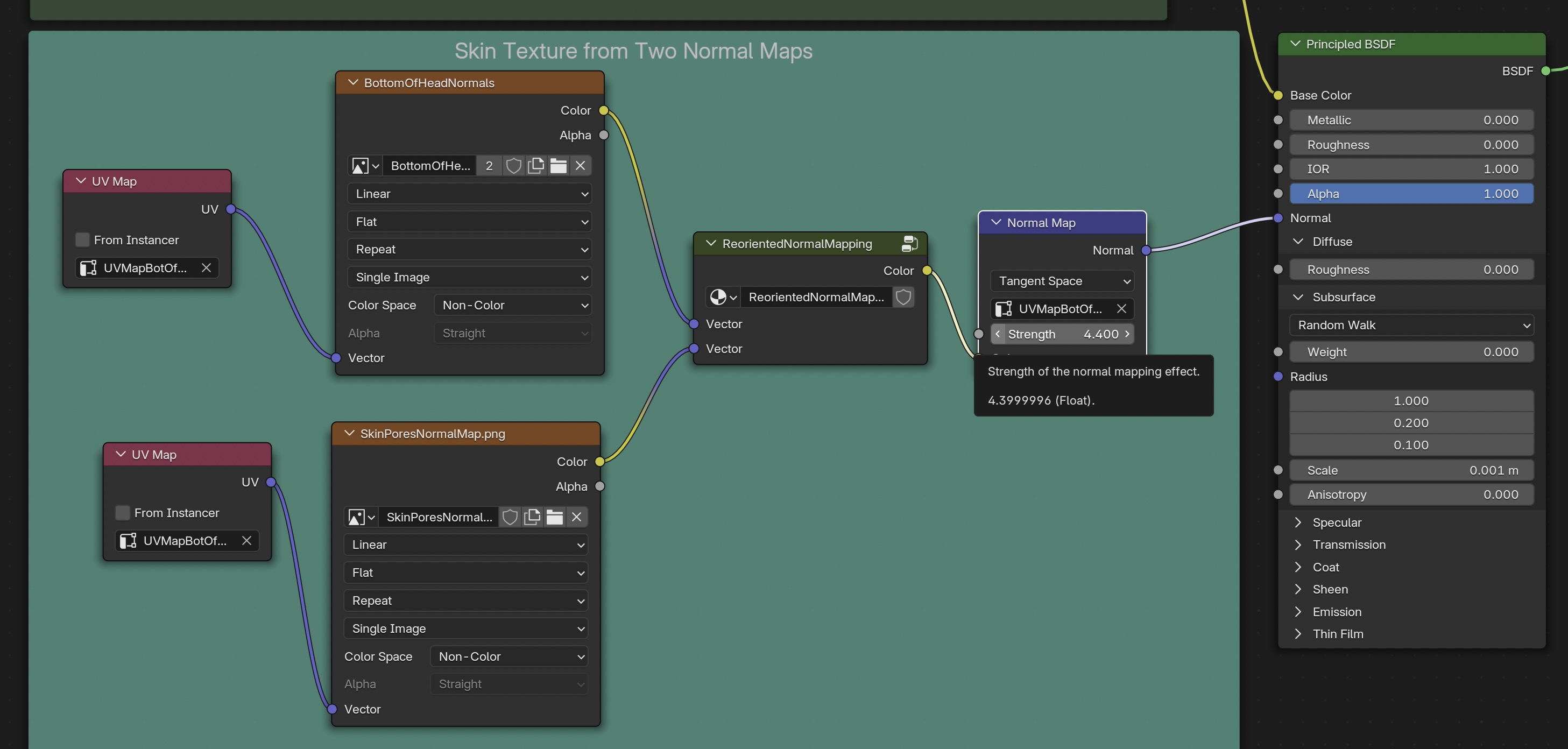This screenshot has height=749, width=1568.
Task: Open image folder icon in BottomOfHeadNormals node
Action: point(558,166)
